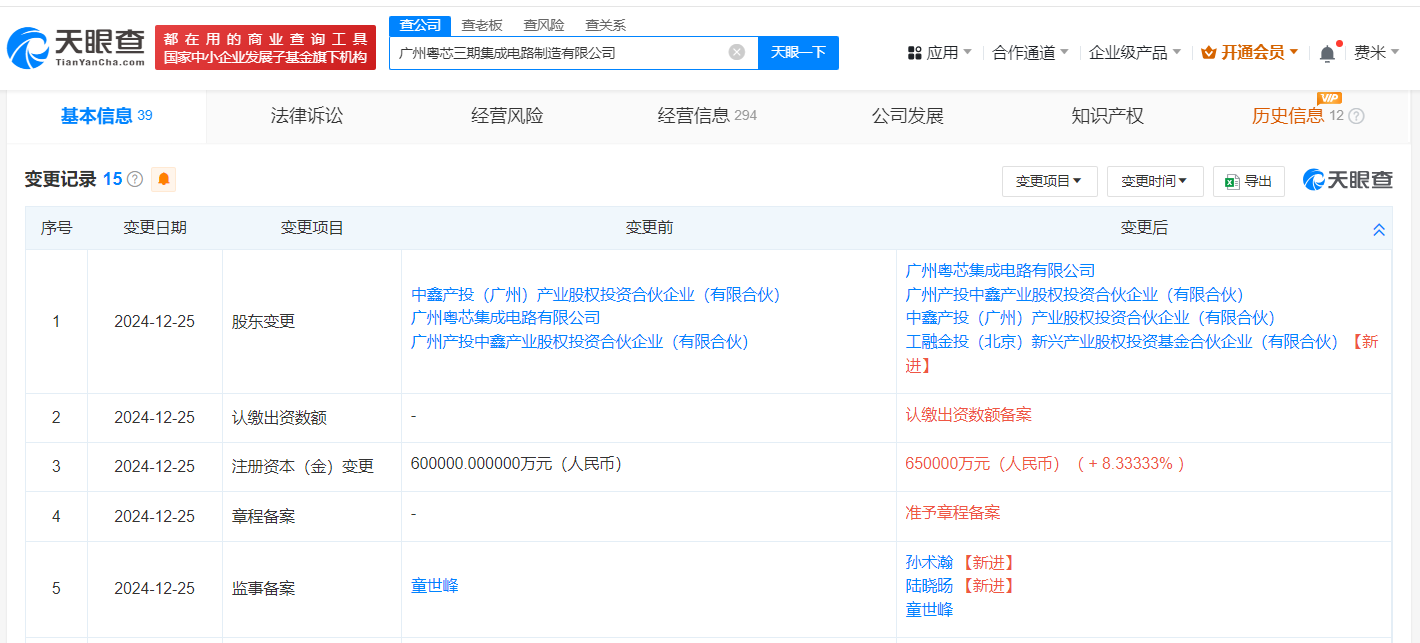The width and height of the screenshot is (1420, 643).
Task: Select the 查老板 search tab
Action: coord(482,25)
